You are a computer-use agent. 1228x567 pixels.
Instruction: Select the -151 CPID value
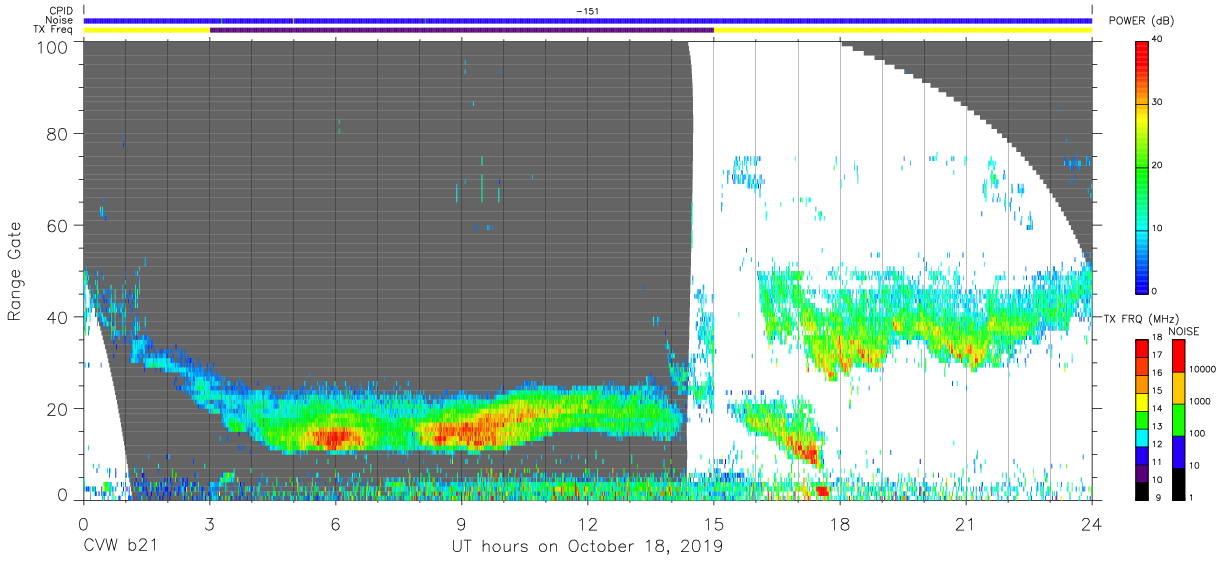[x=587, y=11]
